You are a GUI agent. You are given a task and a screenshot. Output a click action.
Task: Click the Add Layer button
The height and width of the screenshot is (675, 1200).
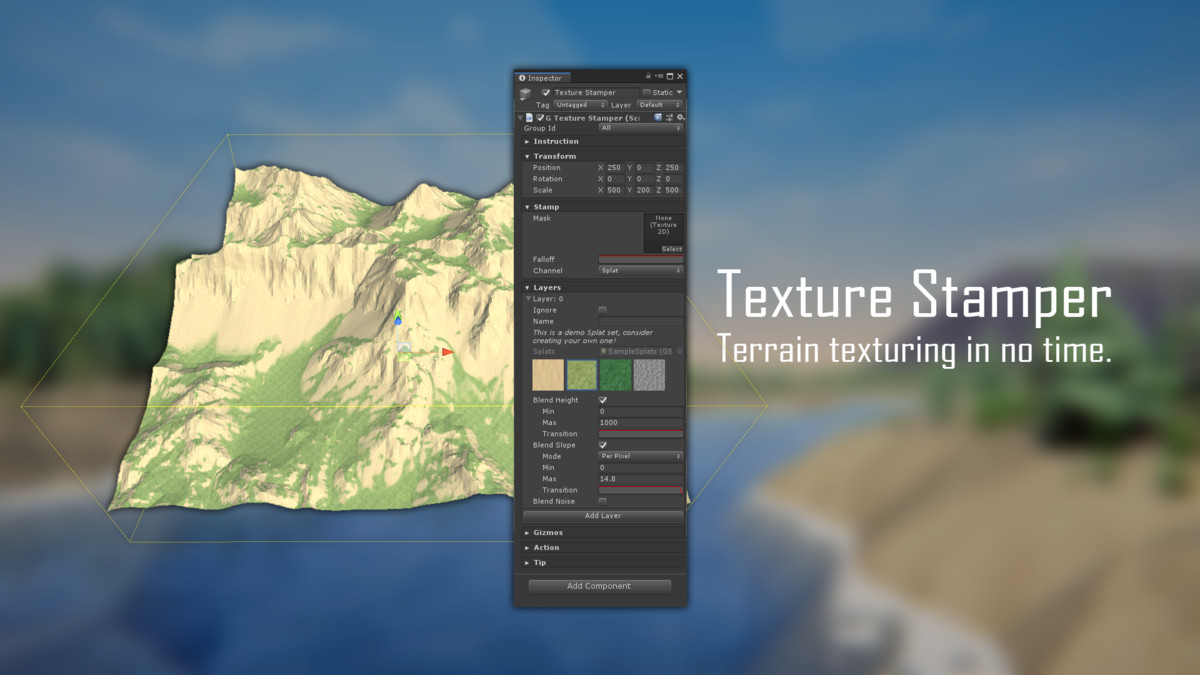(x=603, y=516)
